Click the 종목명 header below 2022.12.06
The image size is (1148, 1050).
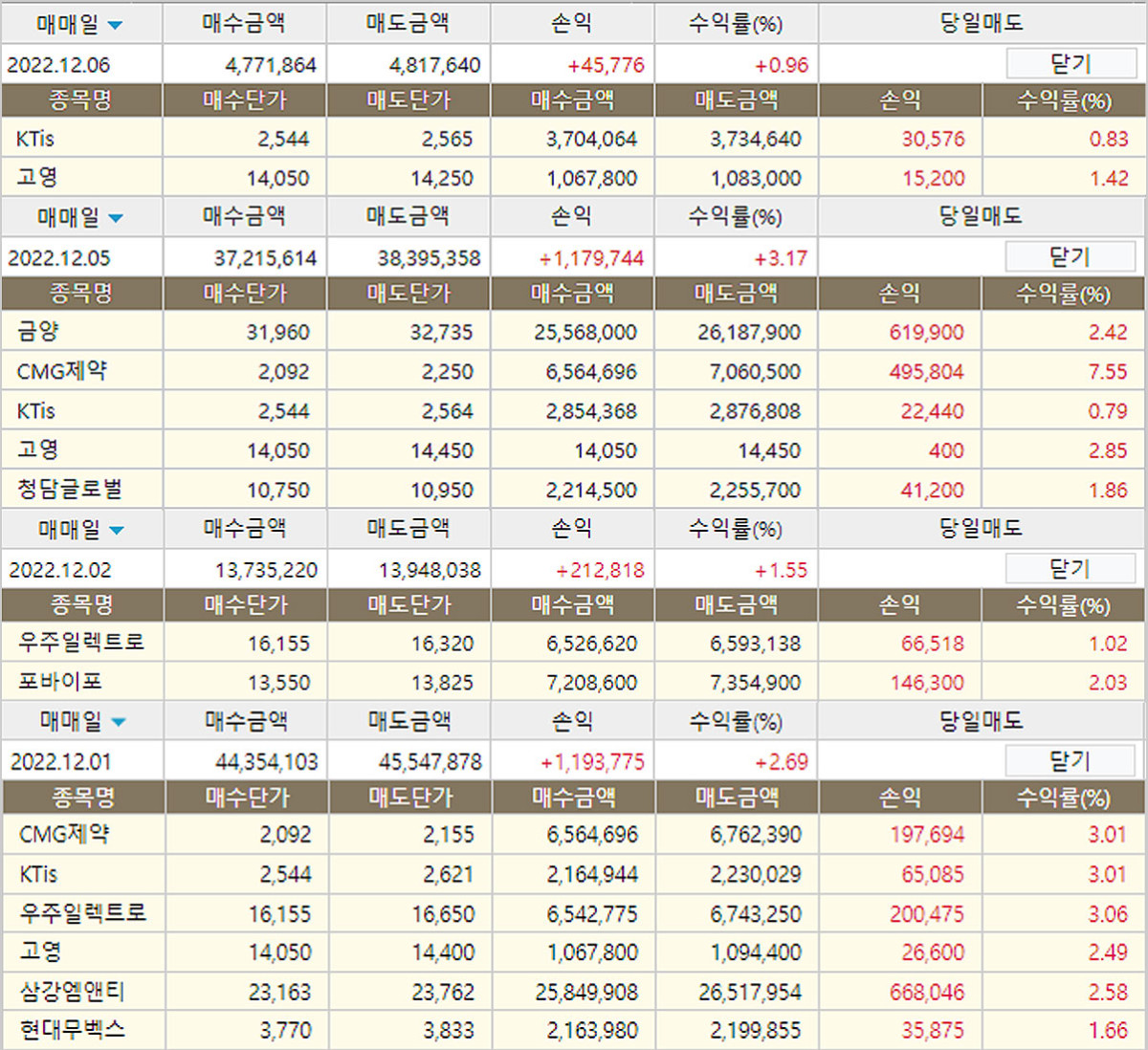(81, 100)
